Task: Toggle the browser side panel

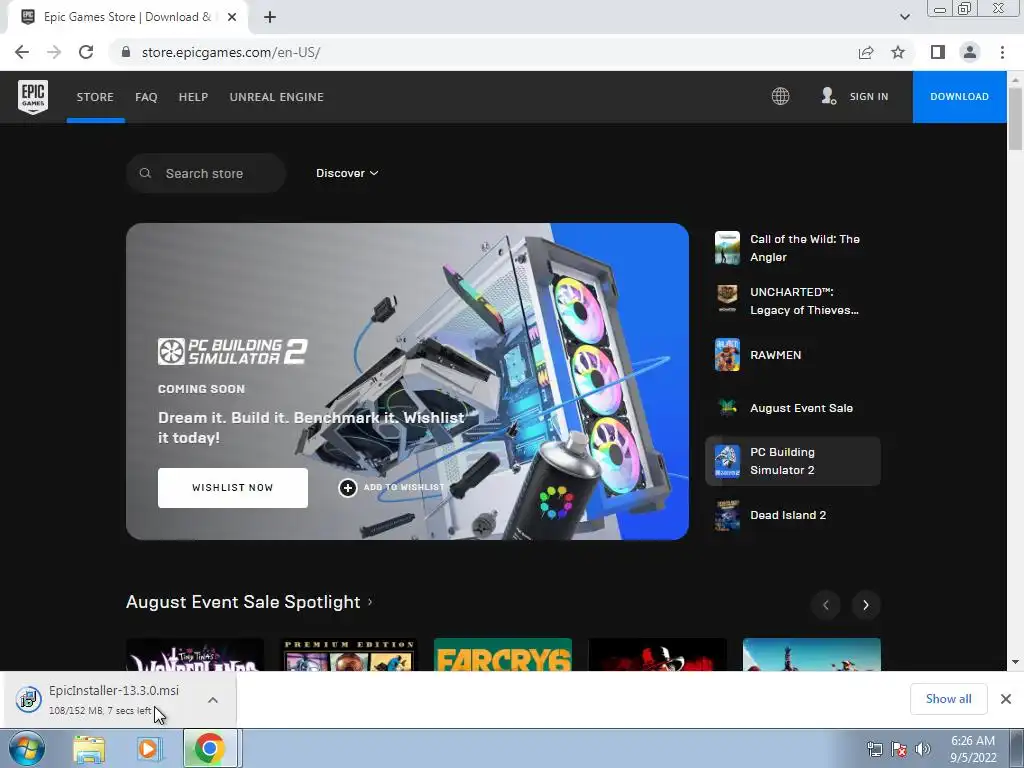Action: click(938, 52)
